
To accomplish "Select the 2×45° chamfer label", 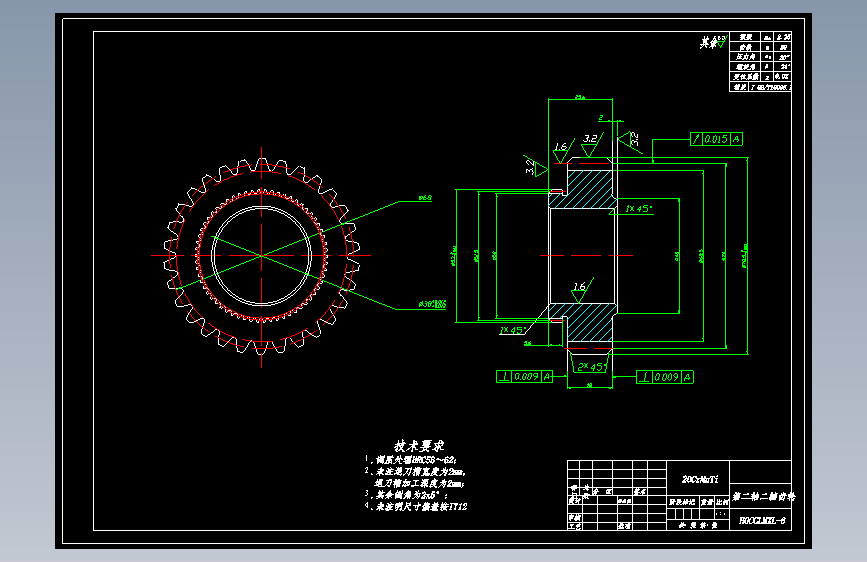I will (x=590, y=367).
